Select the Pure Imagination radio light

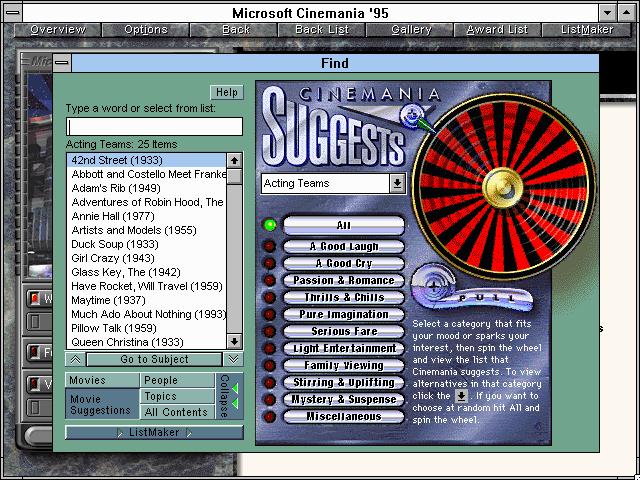click(269, 314)
